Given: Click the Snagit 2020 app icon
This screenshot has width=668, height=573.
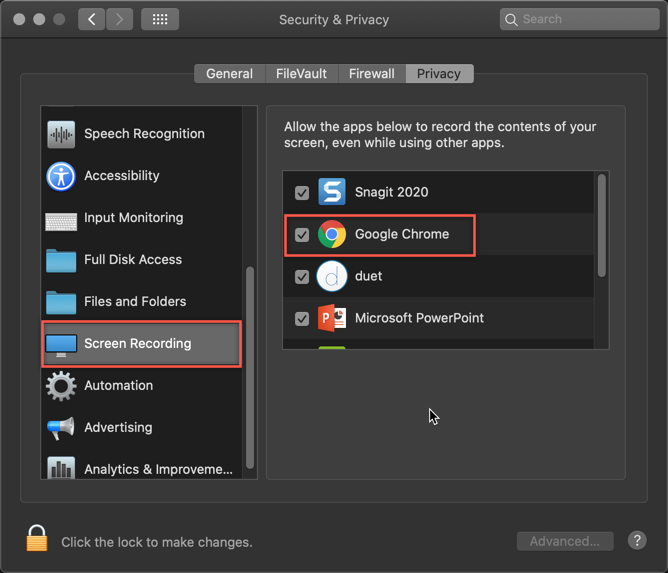Looking at the screenshot, I should pyautogui.click(x=332, y=192).
